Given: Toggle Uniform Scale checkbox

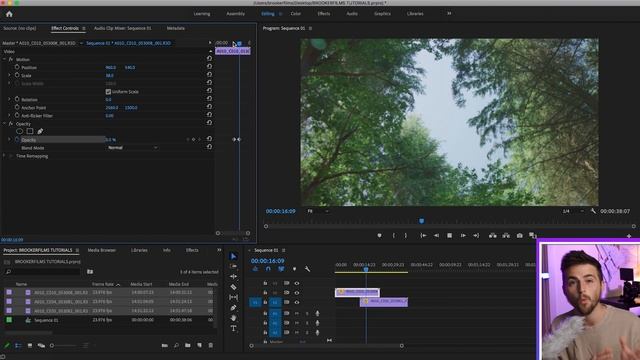Looking at the screenshot, I should click(x=108, y=91).
